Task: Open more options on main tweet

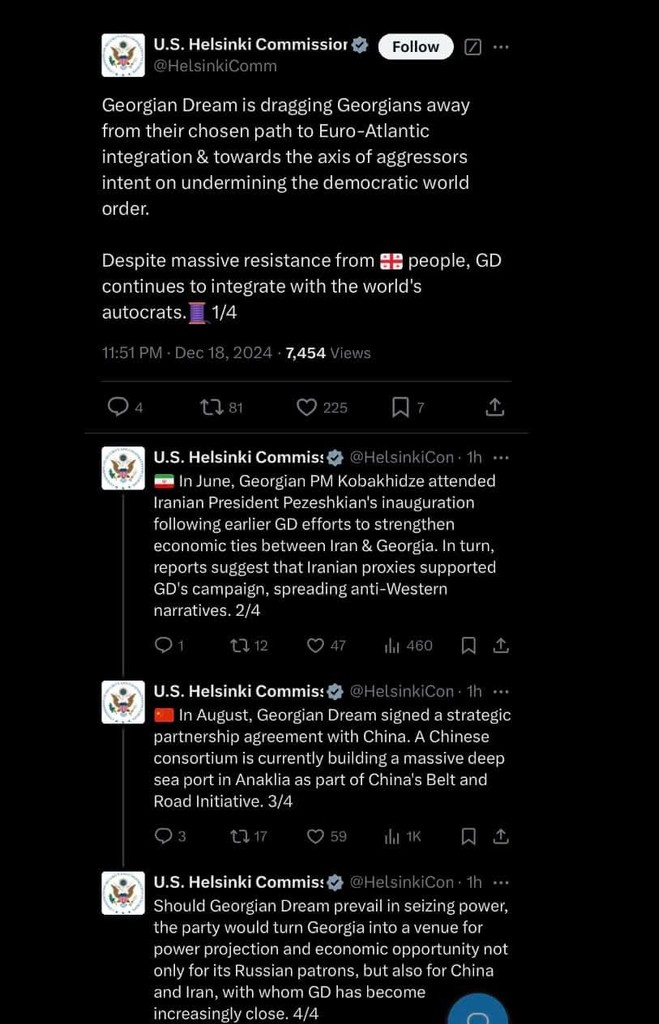Action: pyautogui.click(x=501, y=47)
